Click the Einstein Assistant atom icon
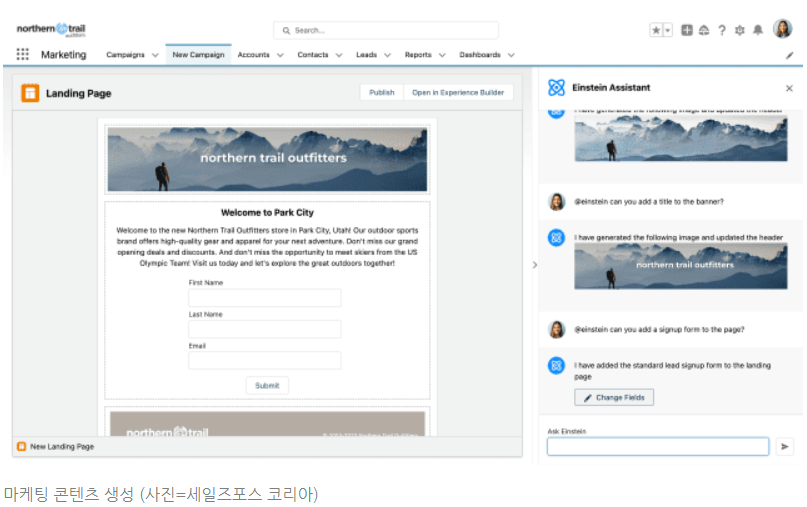The height and width of the screenshot is (507, 807). 556,88
